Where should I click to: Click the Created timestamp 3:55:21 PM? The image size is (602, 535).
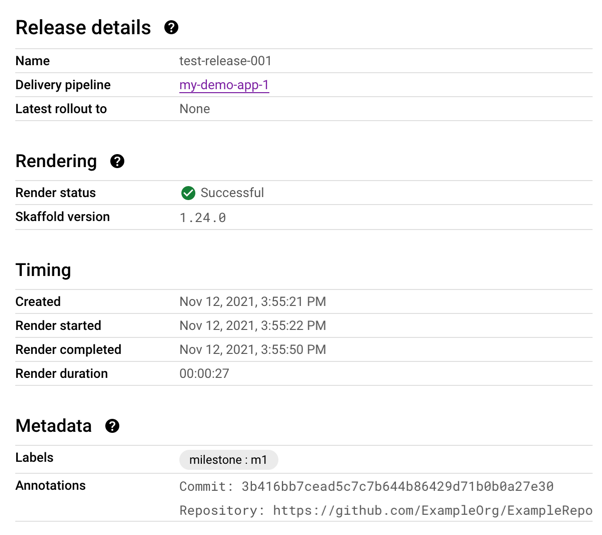coord(252,302)
